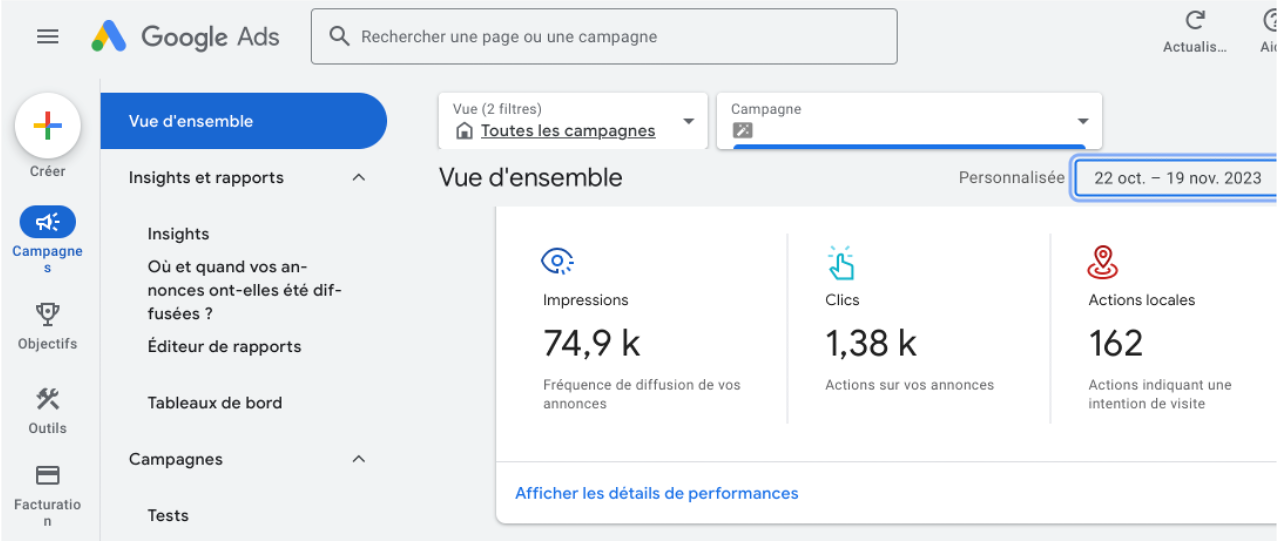Click the Clics pointer icon
Viewport: 1277px width, 541px height.
point(841,263)
